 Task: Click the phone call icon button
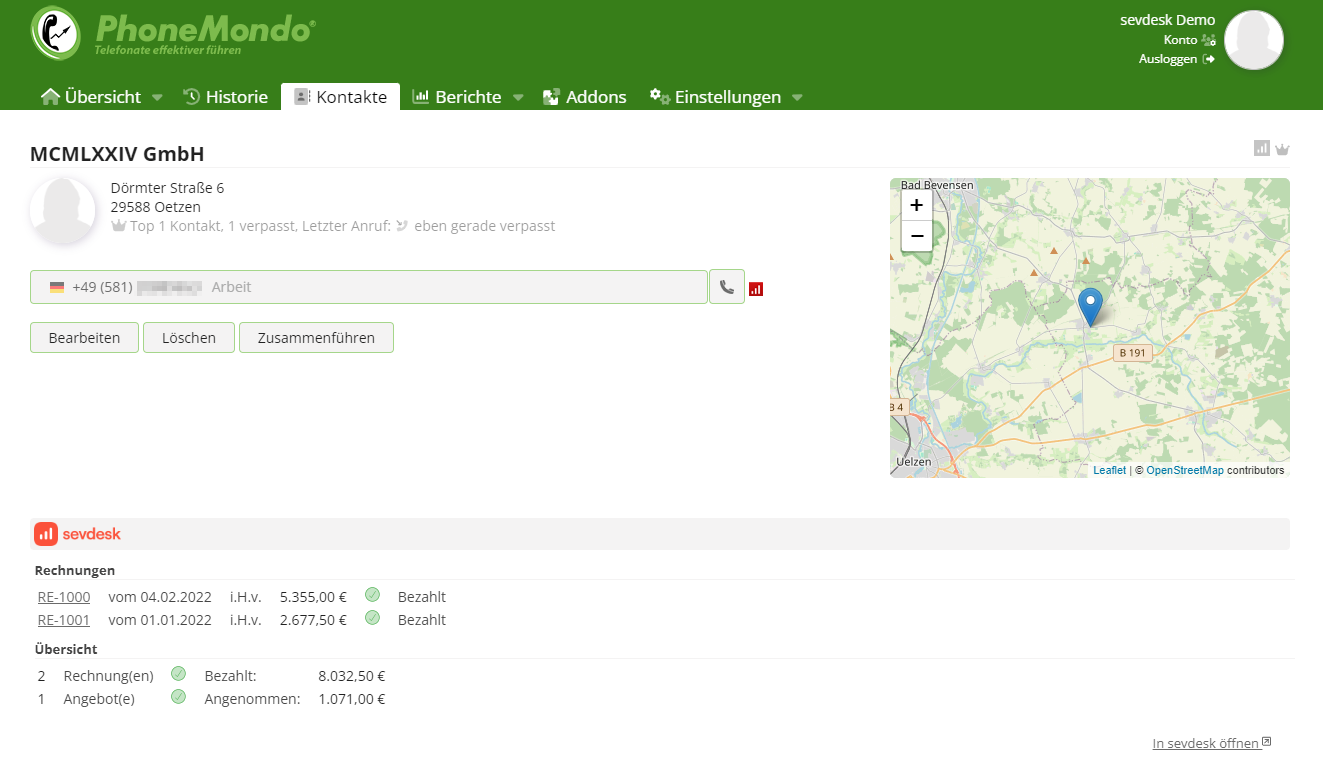tap(726, 287)
